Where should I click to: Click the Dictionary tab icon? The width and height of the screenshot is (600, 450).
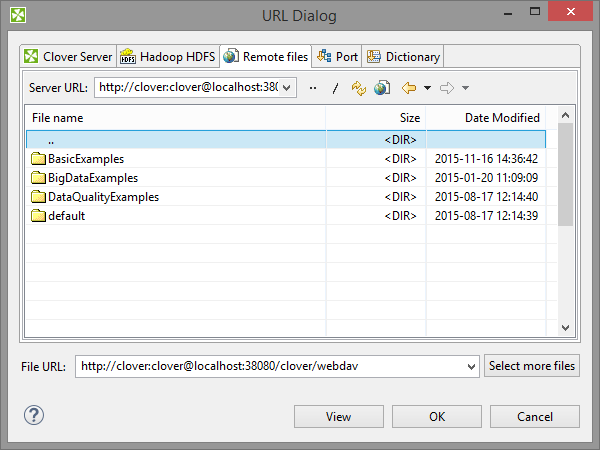pos(374,56)
